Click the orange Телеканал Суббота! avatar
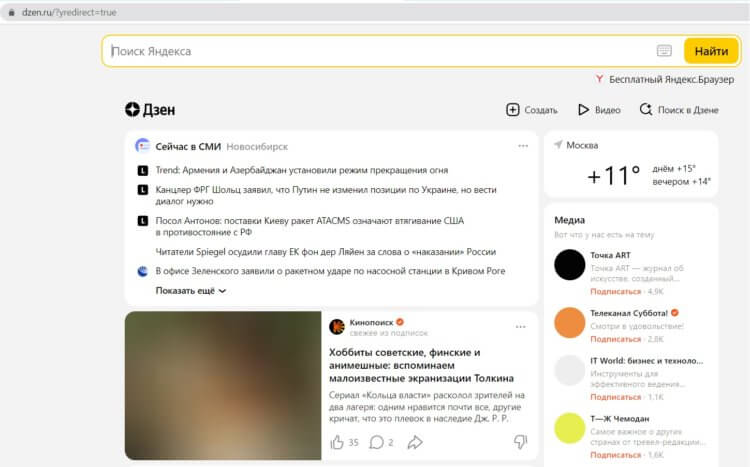Image resolution: width=750 pixels, height=467 pixels. tap(569, 322)
